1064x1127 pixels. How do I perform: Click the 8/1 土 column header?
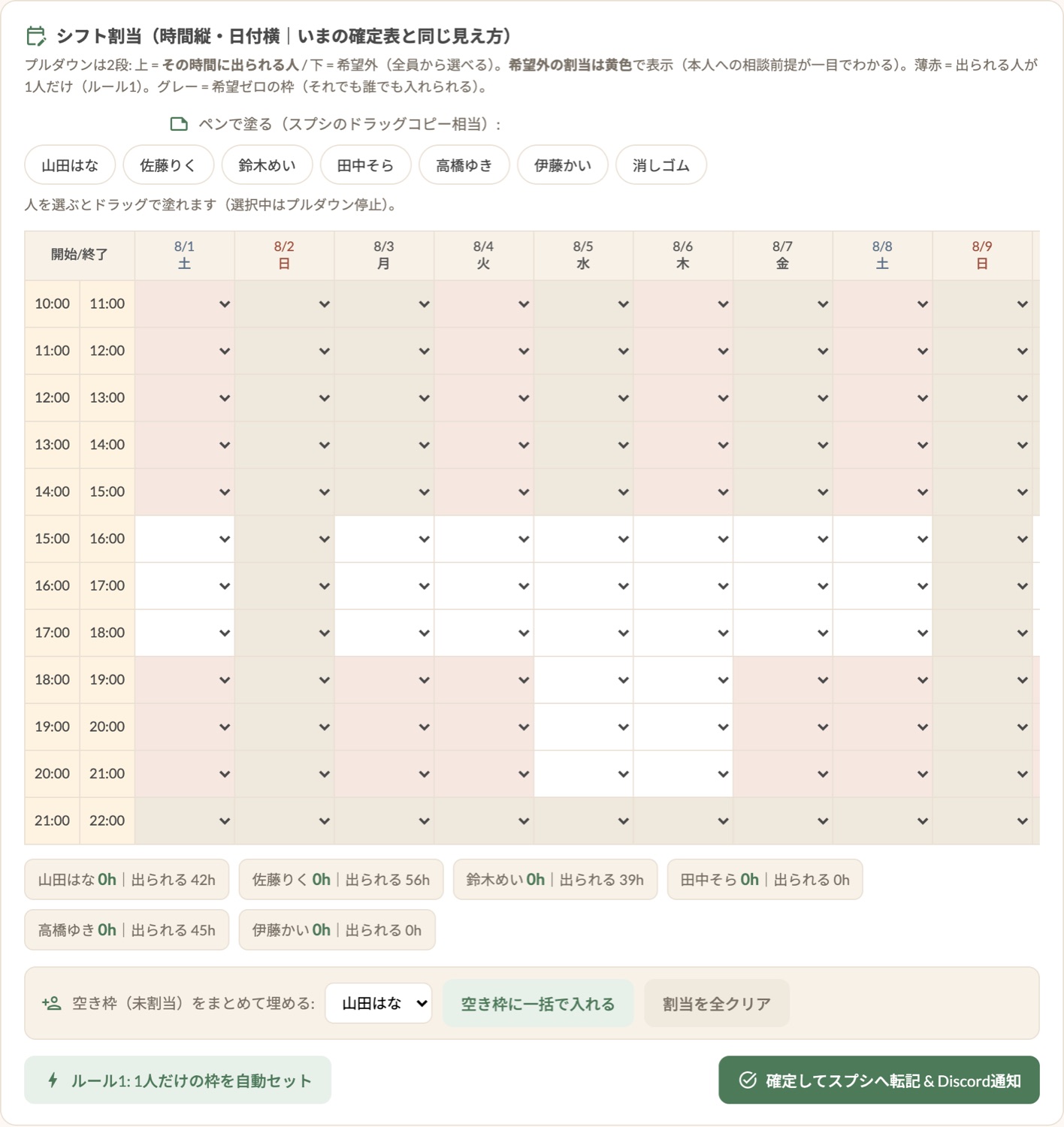185,255
